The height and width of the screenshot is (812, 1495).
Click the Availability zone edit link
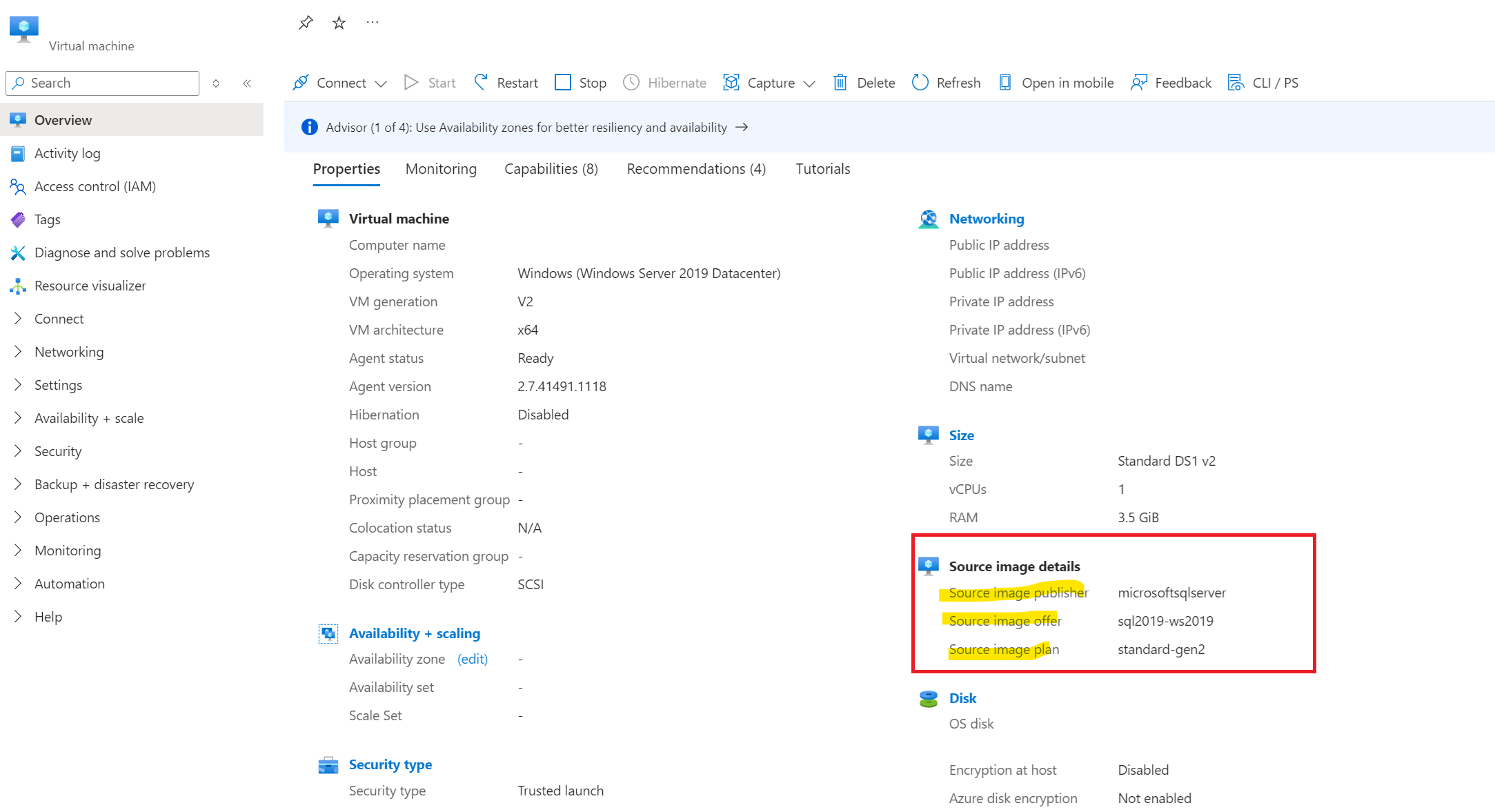(x=473, y=659)
